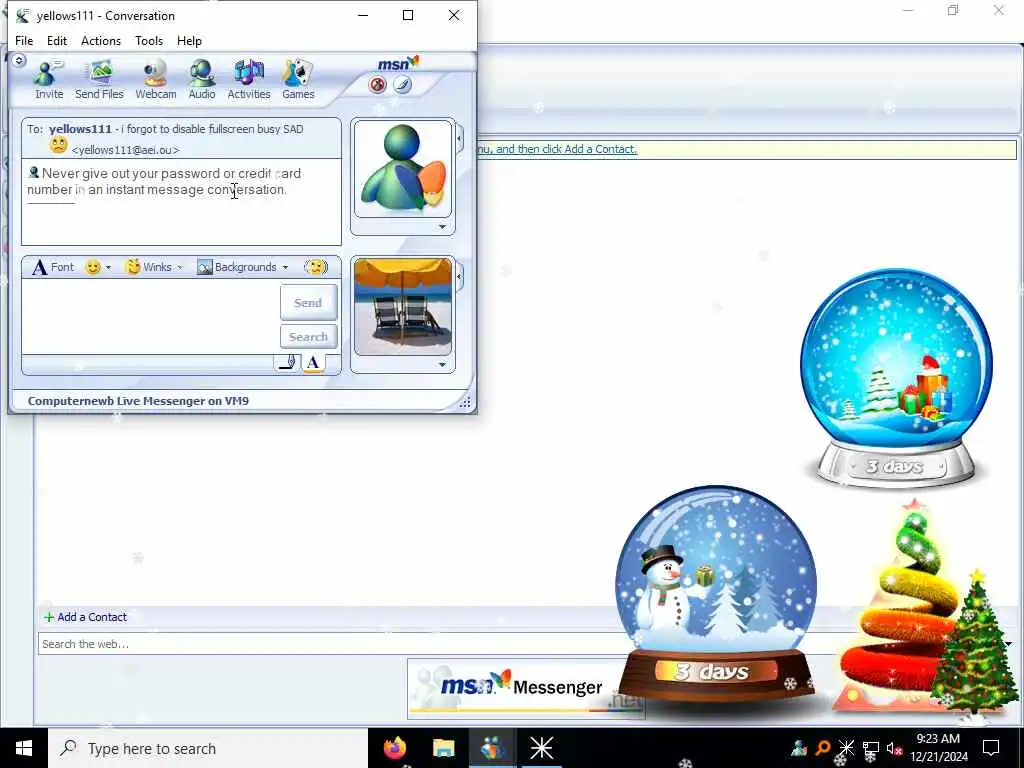Click the msn Messenger banner ad
1024x768 pixels.
526,688
